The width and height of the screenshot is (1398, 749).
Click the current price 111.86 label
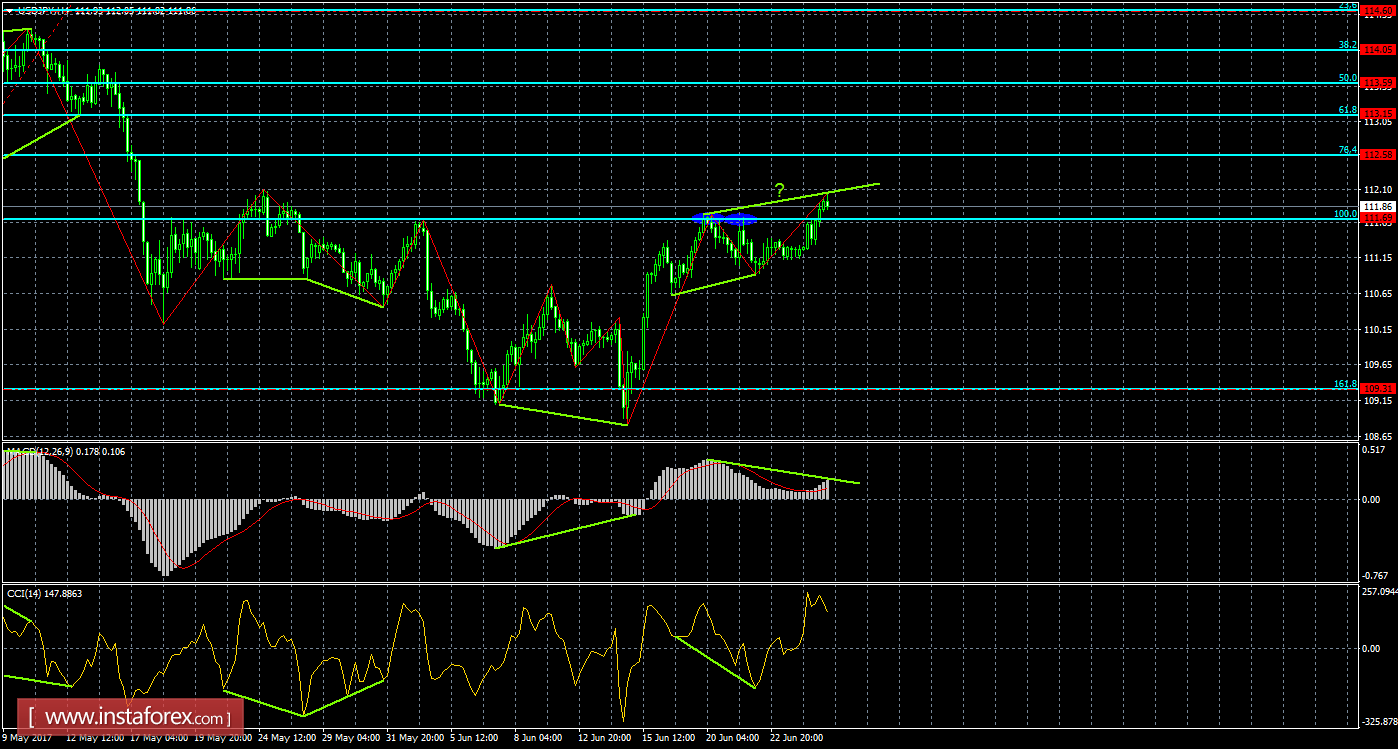1379,206
